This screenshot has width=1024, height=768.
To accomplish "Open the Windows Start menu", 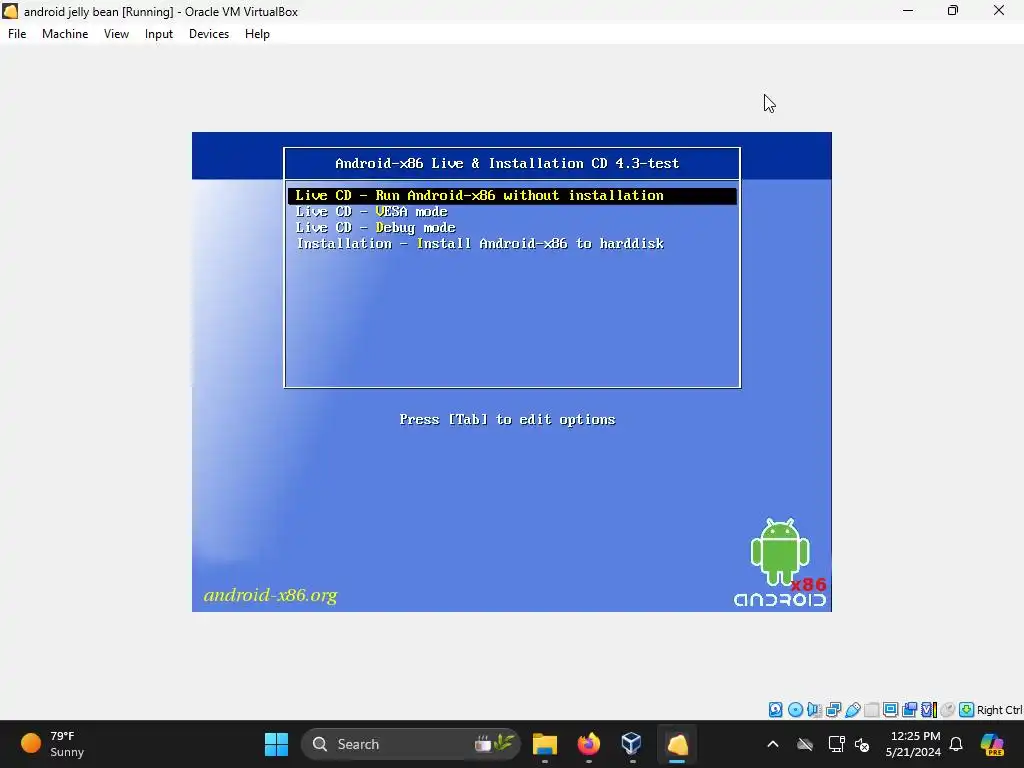I will (276, 744).
